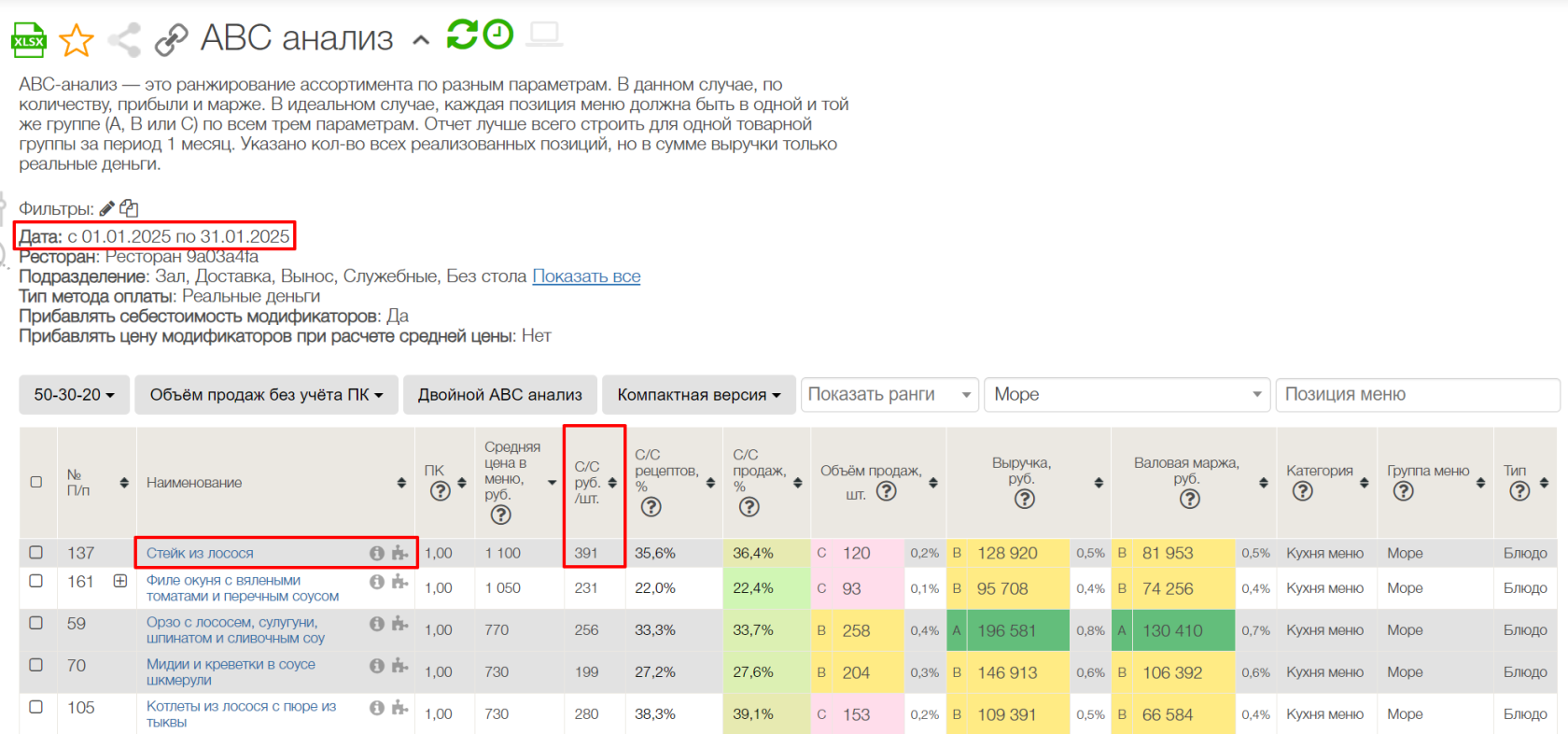This screenshot has width=1568, height=734.
Task: Edit filters with the pencil icon
Action: pyautogui.click(x=106, y=208)
